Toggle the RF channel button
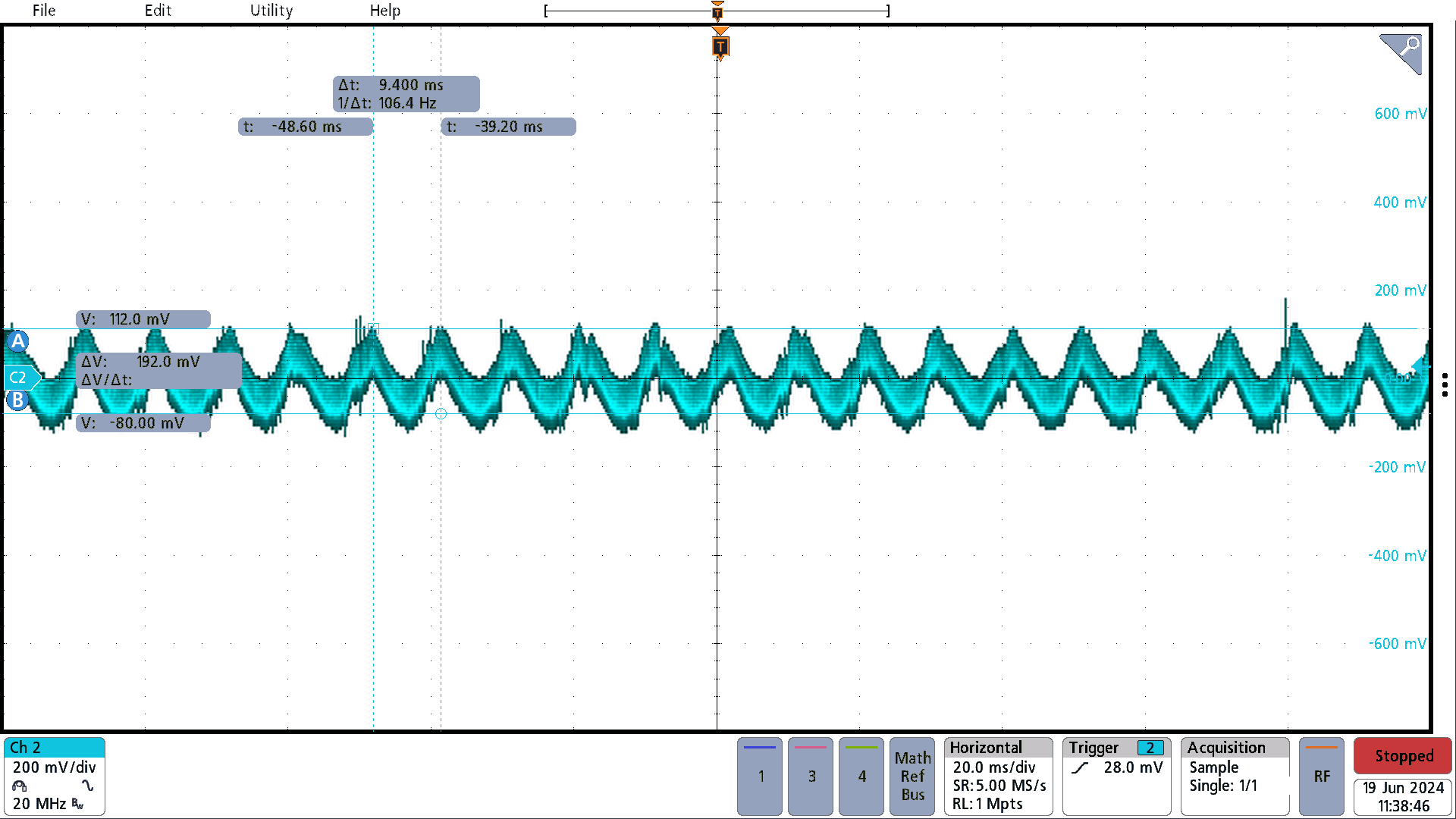This screenshot has width=1456, height=819. (x=1322, y=776)
